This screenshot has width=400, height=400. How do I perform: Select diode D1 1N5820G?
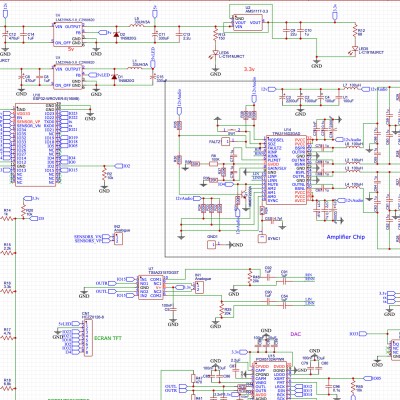point(114,77)
